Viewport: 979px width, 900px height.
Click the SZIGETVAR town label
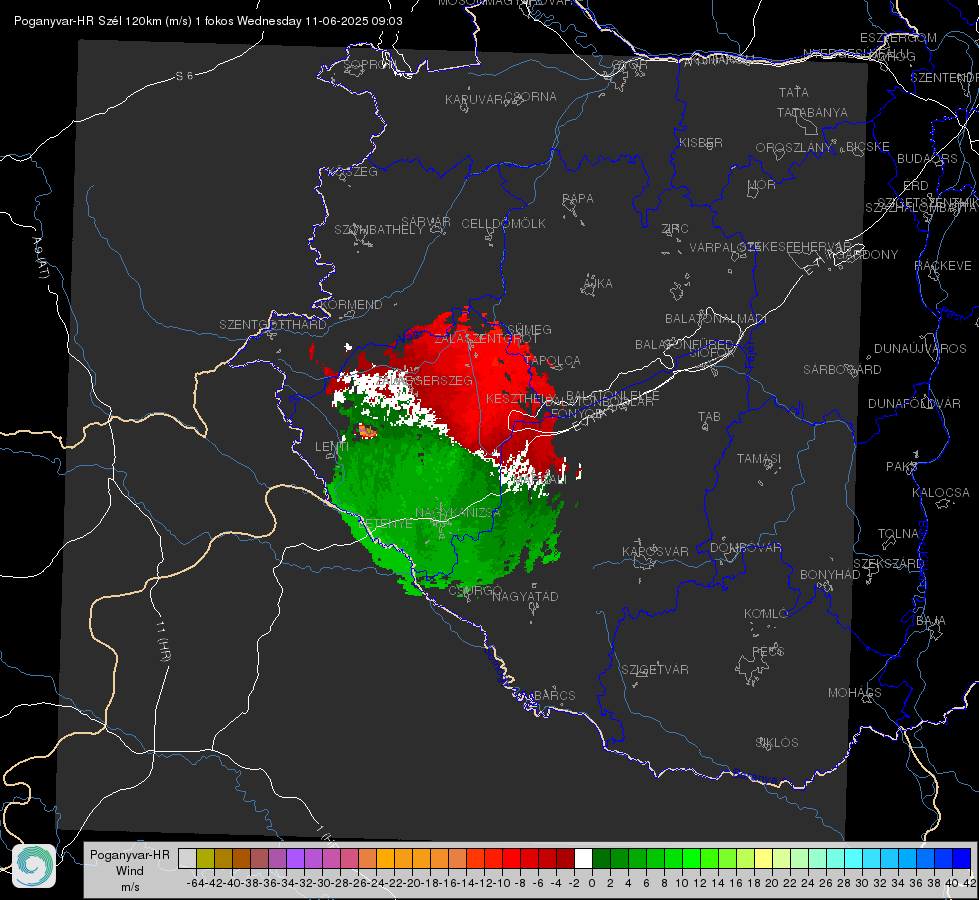pyautogui.click(x=655, y=670)
